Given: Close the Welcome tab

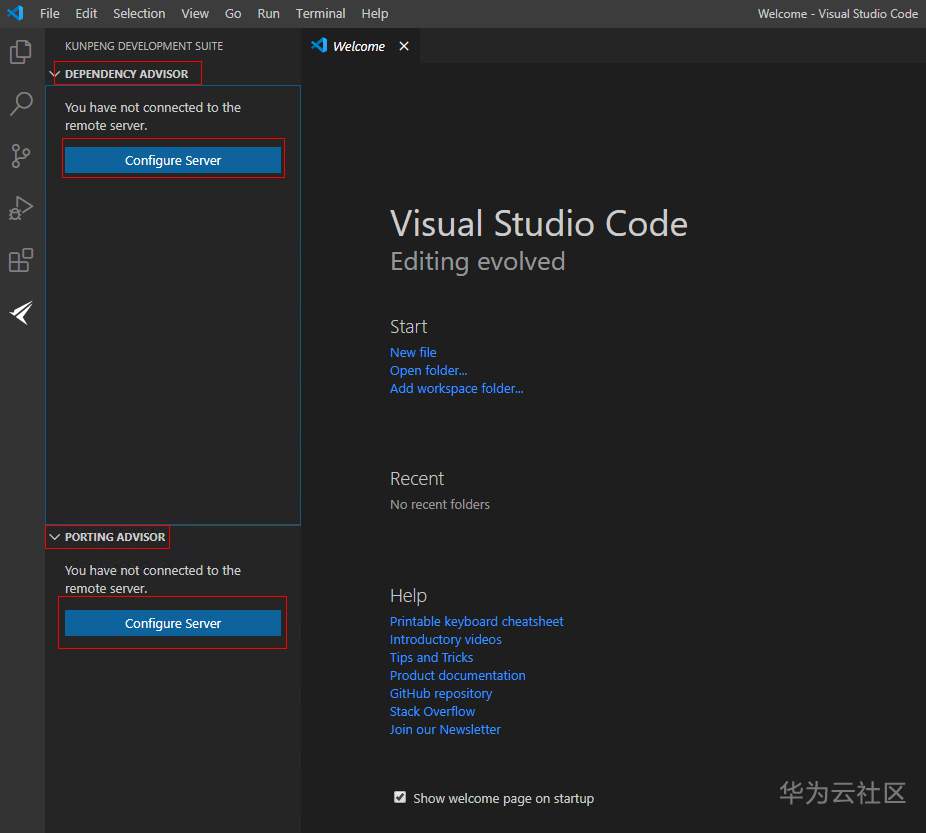Looking at the screenshot, I should pos(404,46).
